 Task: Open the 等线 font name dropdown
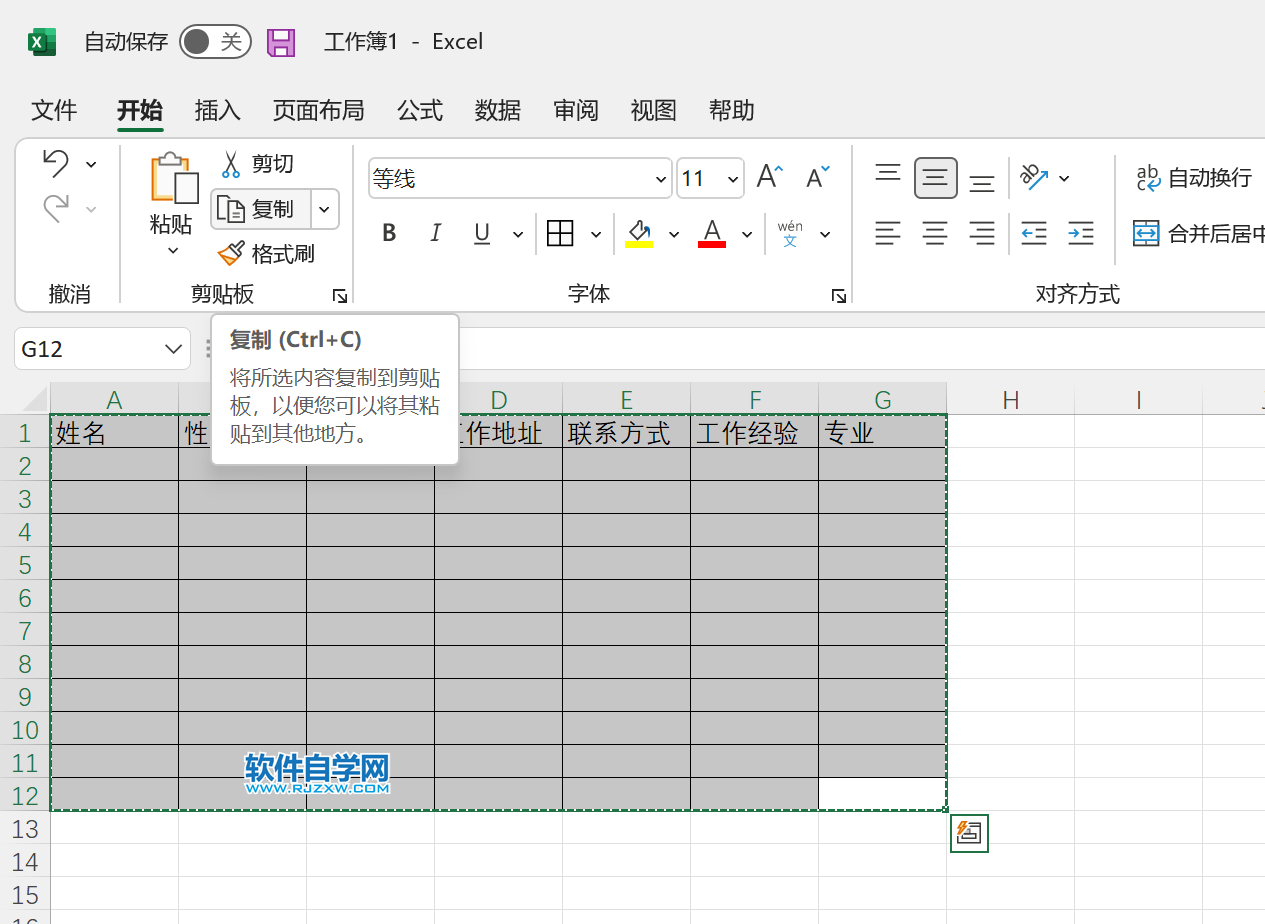pyautogui.click(x=659, y=178)
